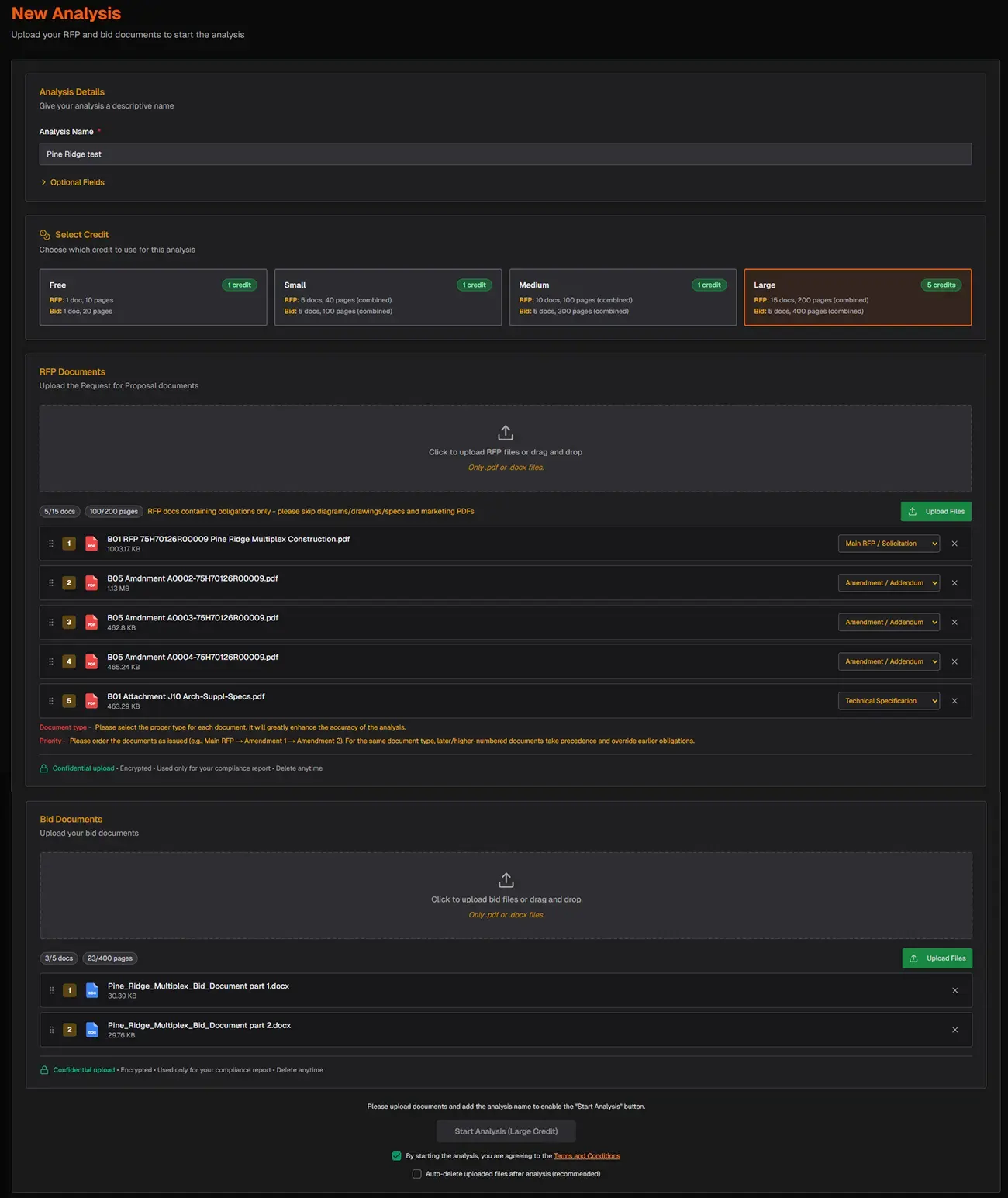Screen dimensions: 1008x1198
Task: Click the PDF icon of Amendment A0004 file
Action: pos(91,661)
